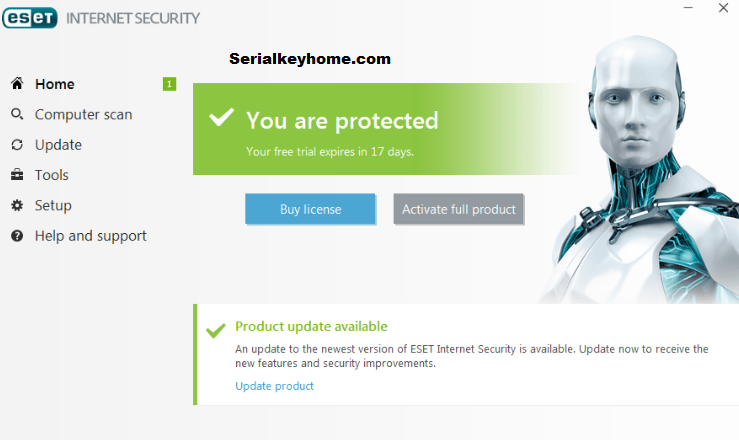Open the Computer scan section
This screenshot has height=440, width=739.
click(x=83, y=114)
